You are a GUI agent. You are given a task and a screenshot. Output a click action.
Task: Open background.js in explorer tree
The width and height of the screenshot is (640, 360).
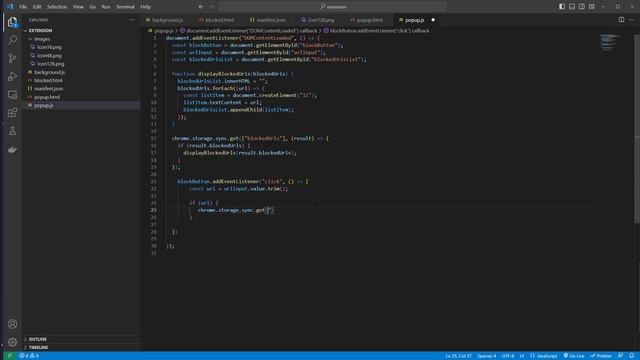tap(49, 72)
